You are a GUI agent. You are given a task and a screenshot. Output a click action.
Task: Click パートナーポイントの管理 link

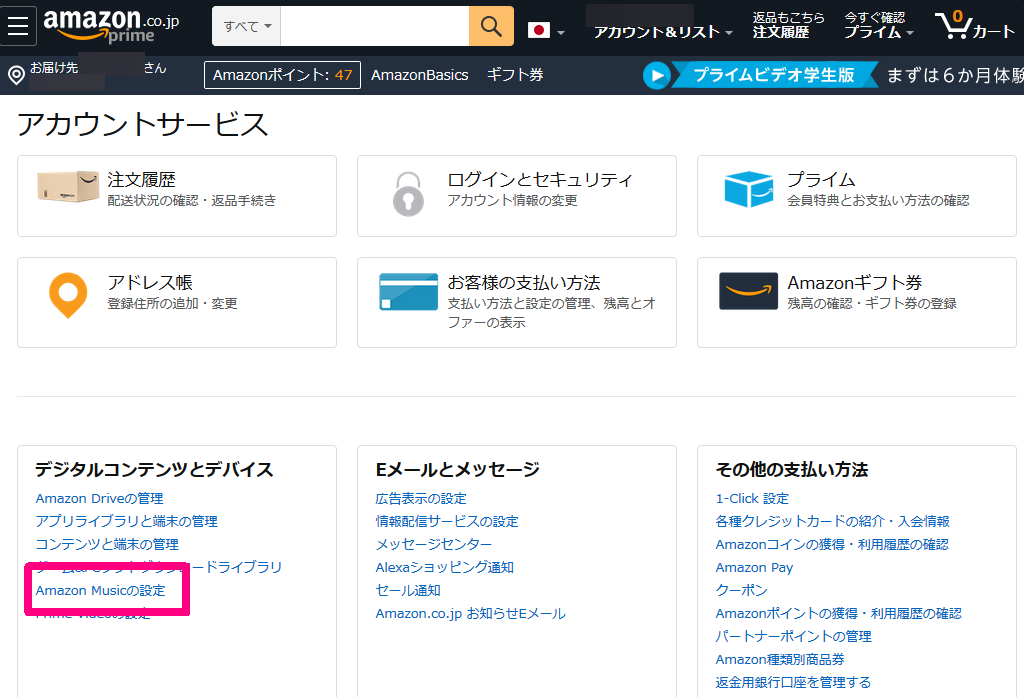(x=793, y=636)
